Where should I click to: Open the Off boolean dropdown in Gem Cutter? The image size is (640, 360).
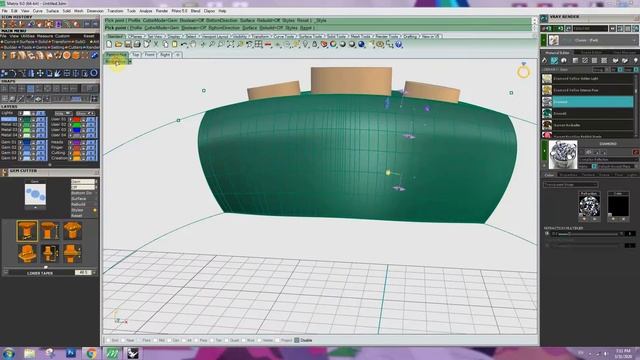click(x=84, y=187)
